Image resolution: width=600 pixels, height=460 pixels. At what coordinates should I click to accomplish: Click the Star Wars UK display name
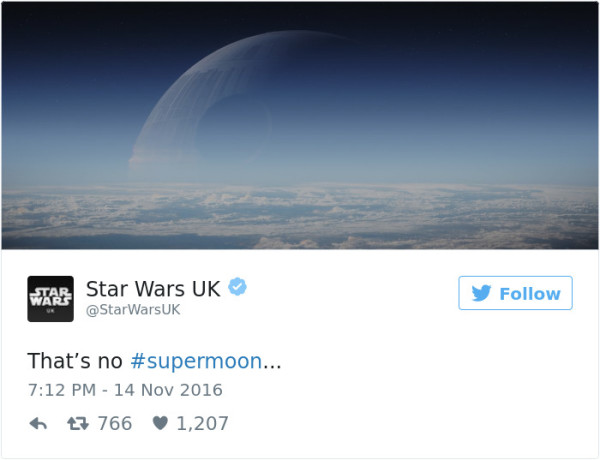click(153, 289)
